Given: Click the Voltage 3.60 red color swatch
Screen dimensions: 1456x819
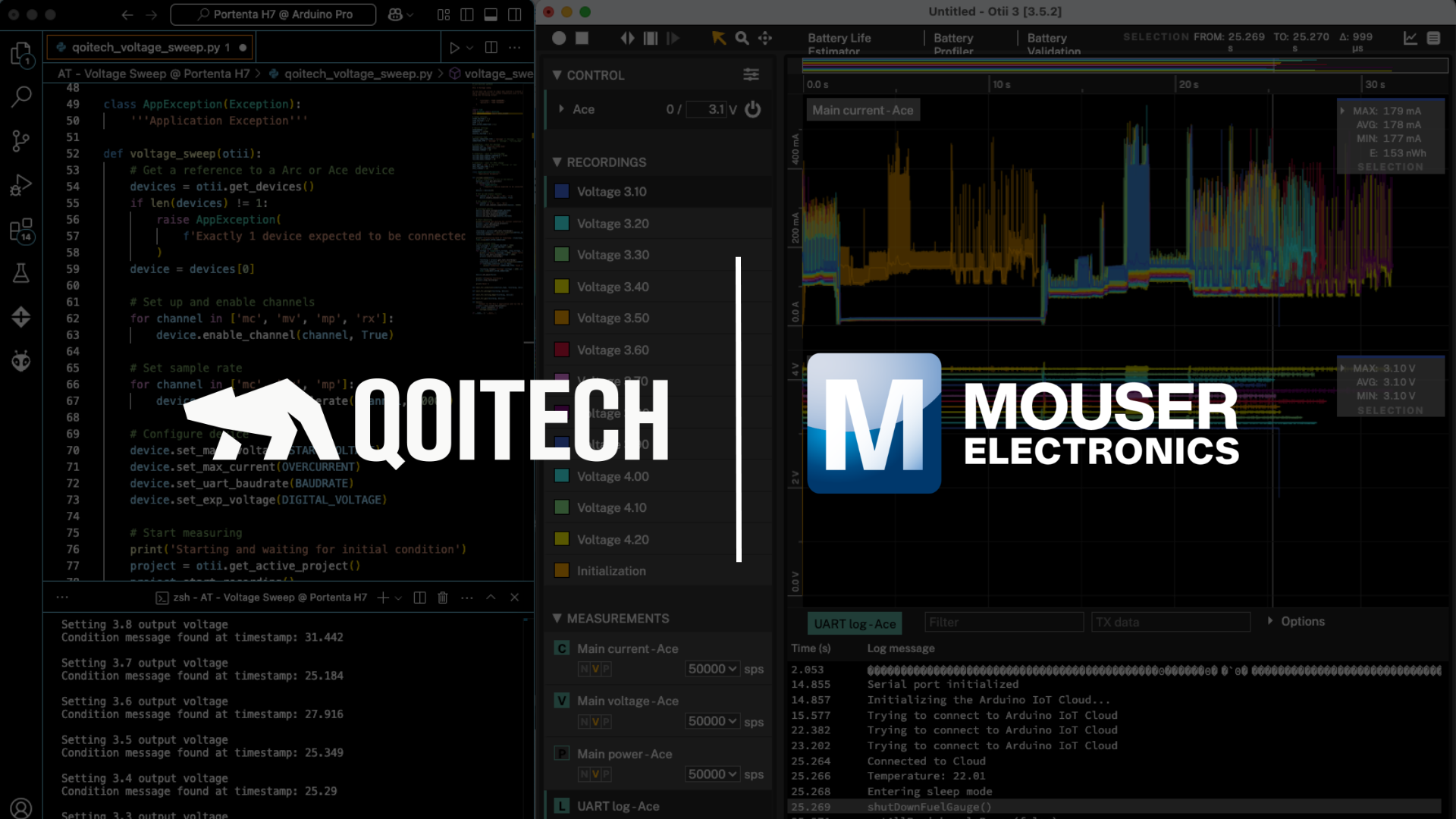Looking at the screenshot, I should [x=562, y=350].
